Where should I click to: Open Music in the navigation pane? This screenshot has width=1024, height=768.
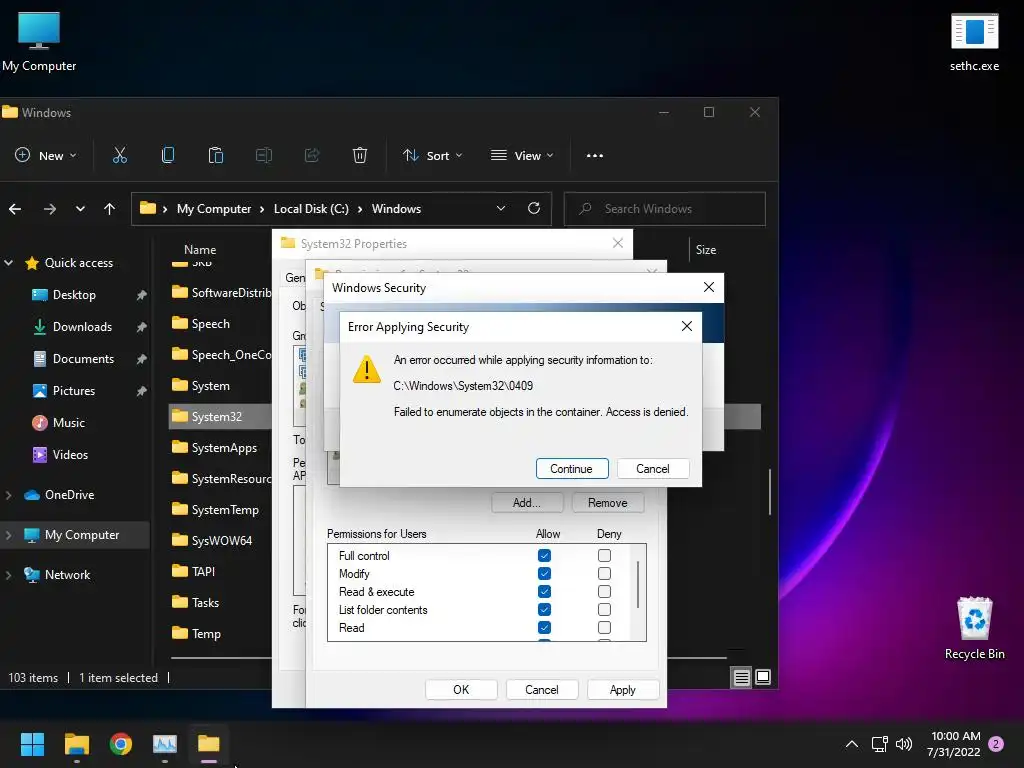coord(69,423)
